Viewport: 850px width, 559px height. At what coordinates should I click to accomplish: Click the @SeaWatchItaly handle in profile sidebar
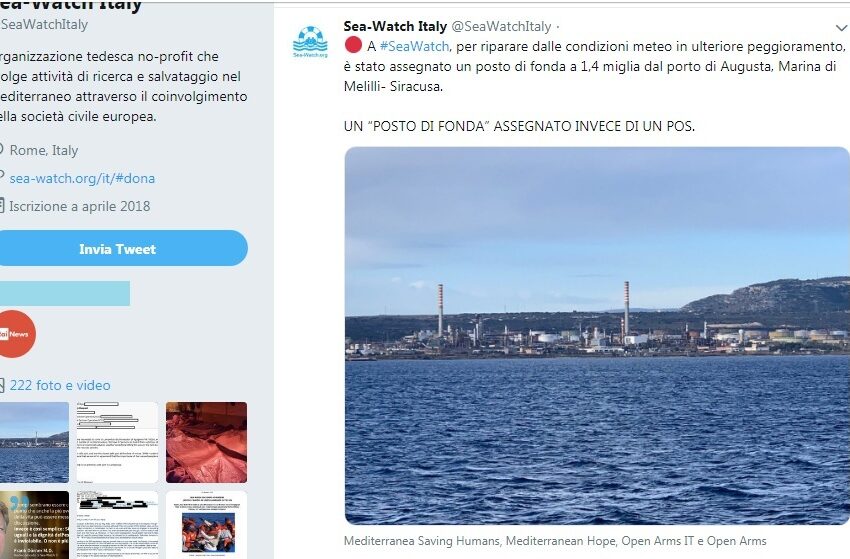coord(43,24)
